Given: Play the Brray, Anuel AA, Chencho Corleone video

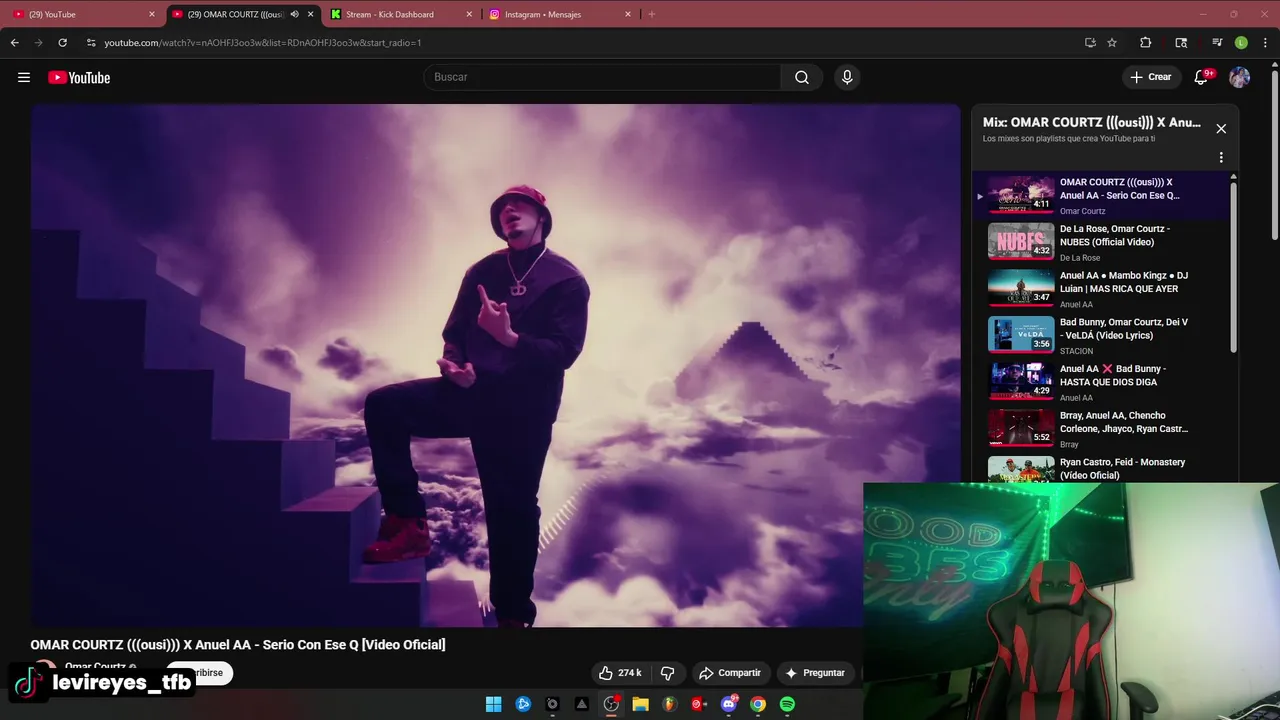Looking at the screenshot, I should [1100, 429].
